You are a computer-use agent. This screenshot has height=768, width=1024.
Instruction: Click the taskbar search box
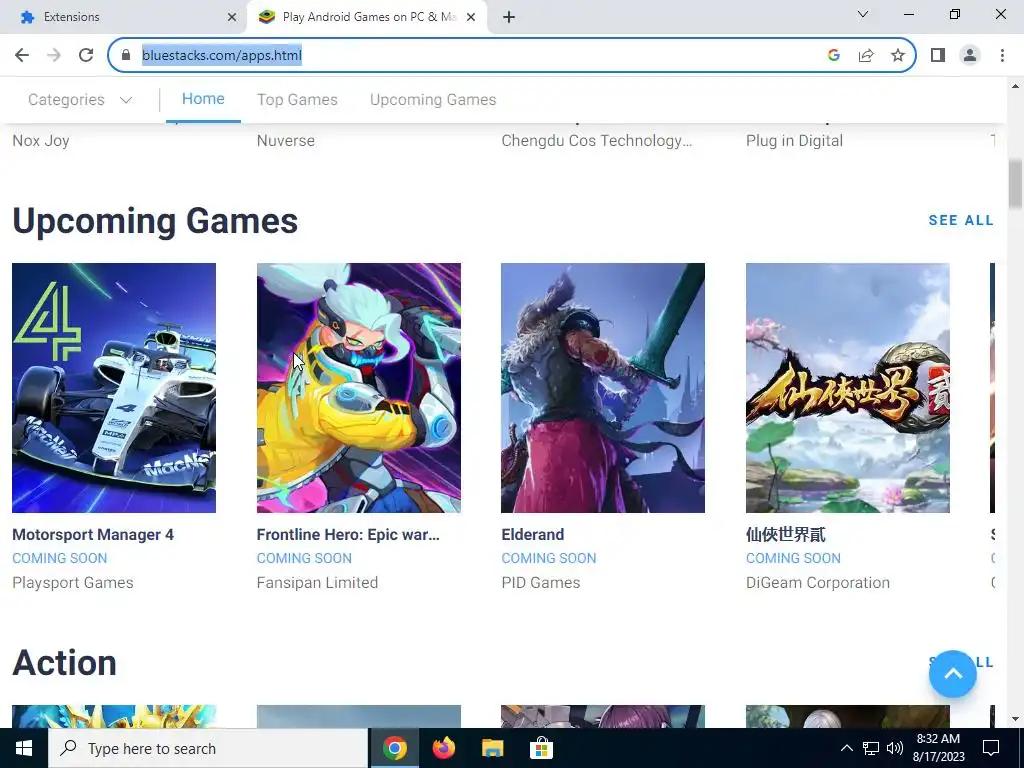[x=208, y=748]
